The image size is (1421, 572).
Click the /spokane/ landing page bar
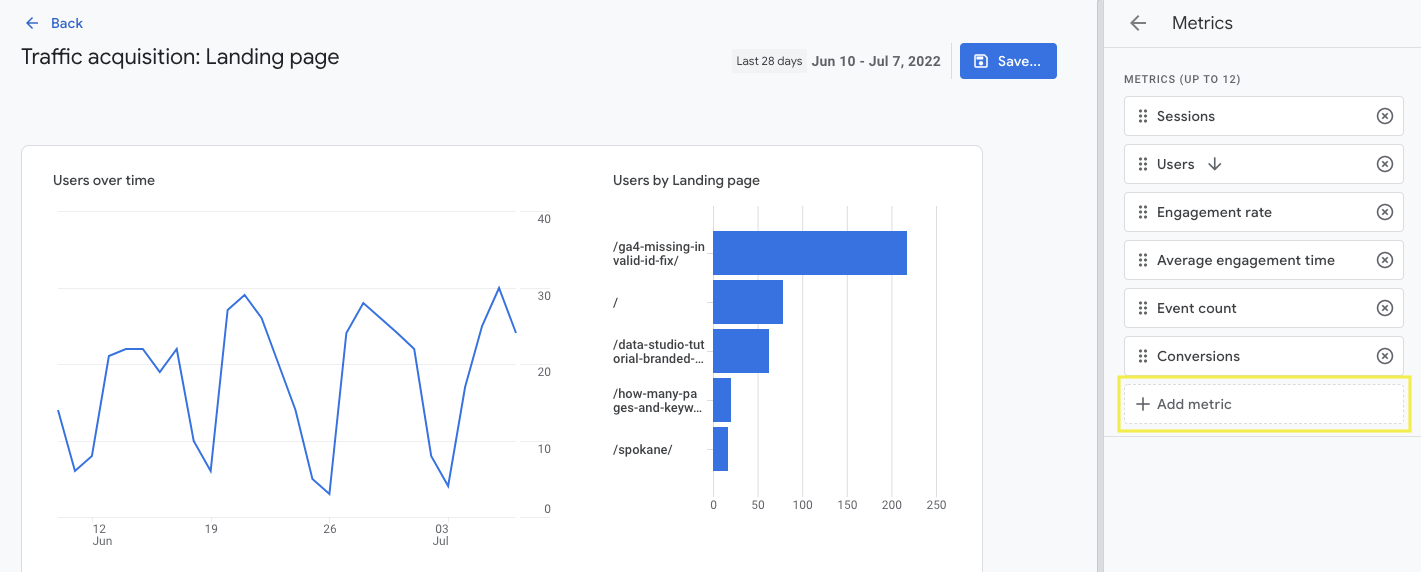click(720, 449)
